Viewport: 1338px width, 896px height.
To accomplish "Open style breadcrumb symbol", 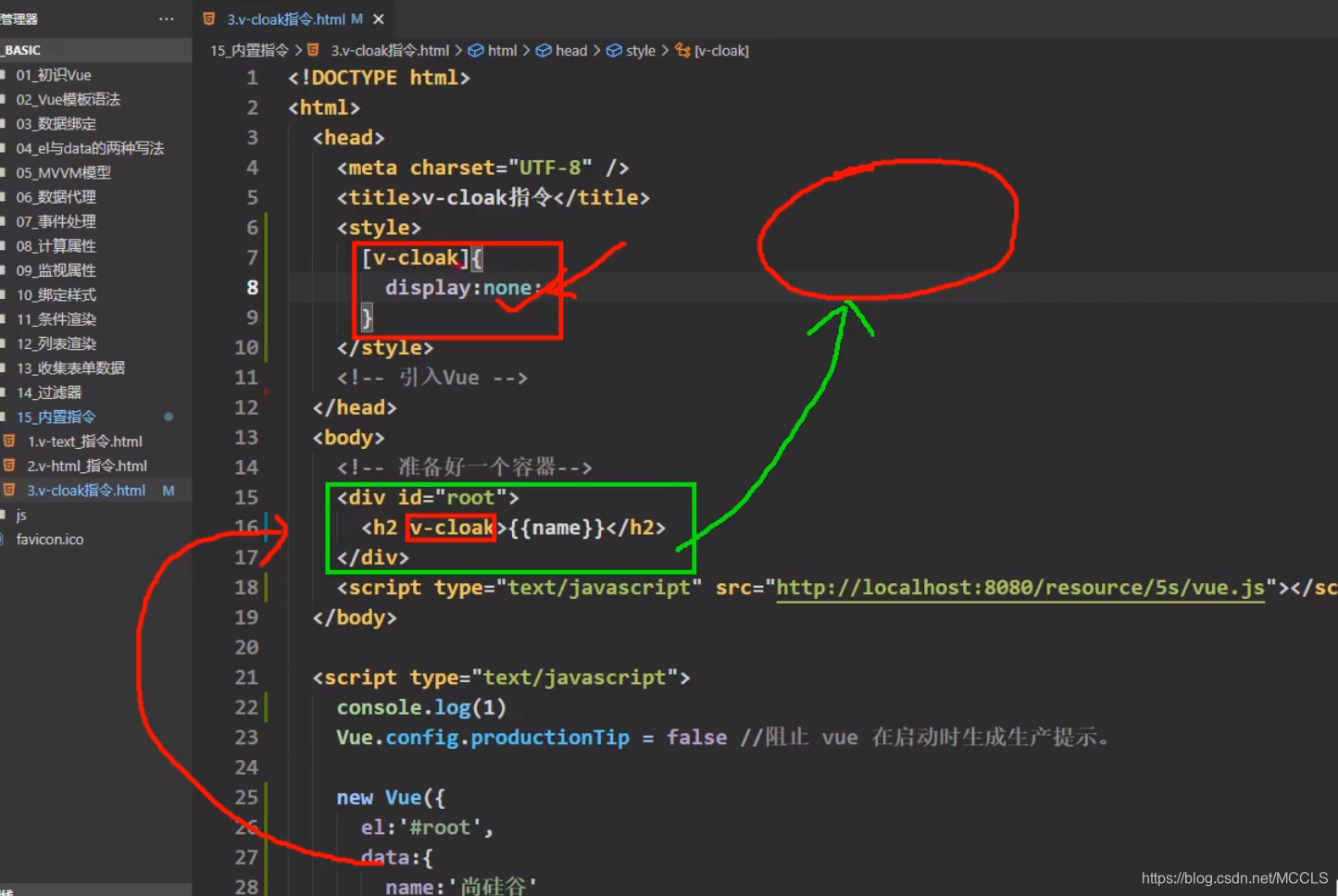I will click(641, 50).
